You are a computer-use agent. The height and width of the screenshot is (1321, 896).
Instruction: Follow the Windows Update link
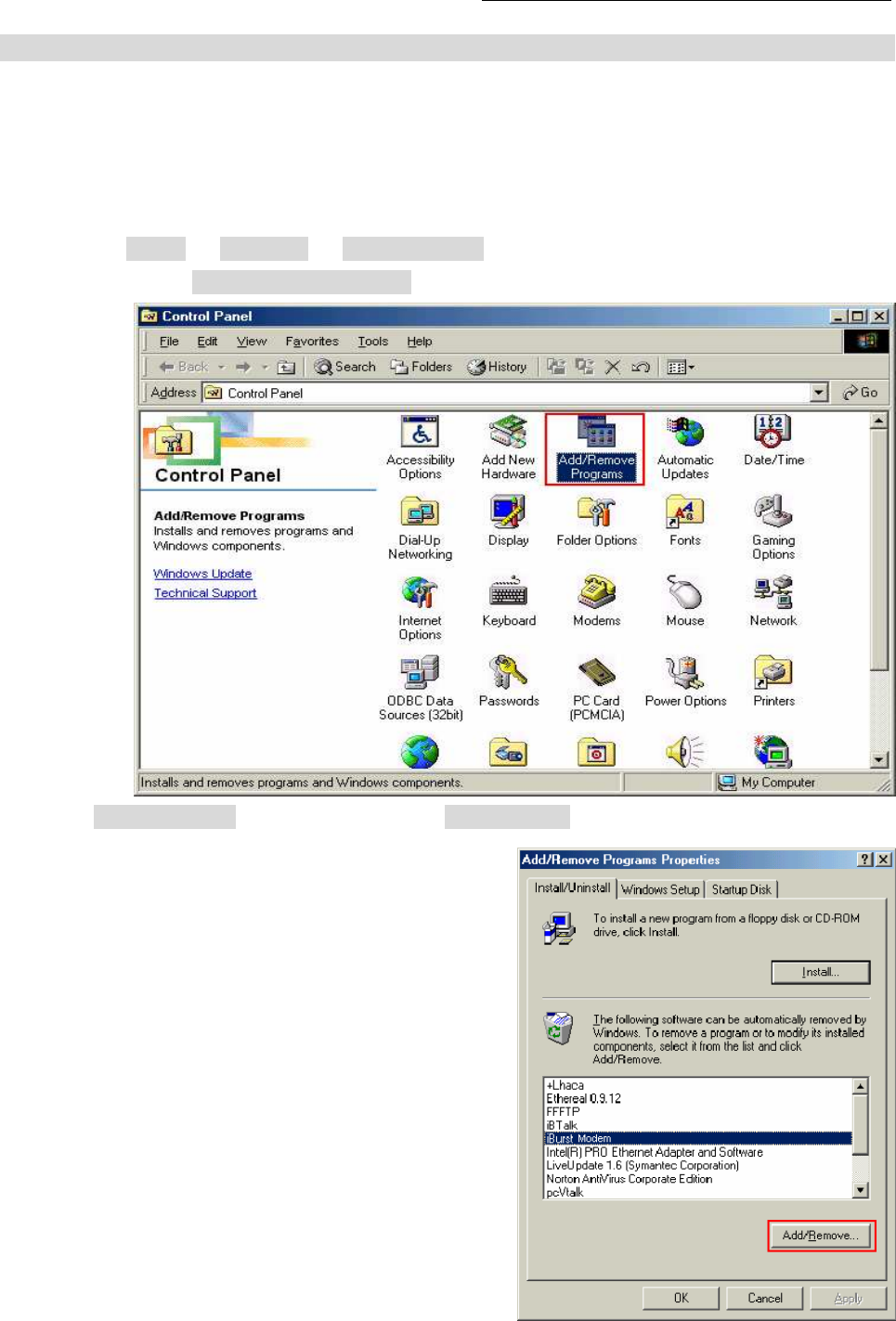(x=202, y=574)
